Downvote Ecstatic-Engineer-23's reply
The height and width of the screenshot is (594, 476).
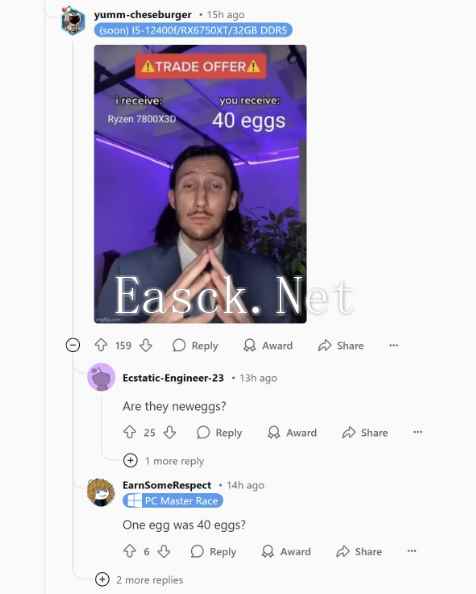point(170,432)
